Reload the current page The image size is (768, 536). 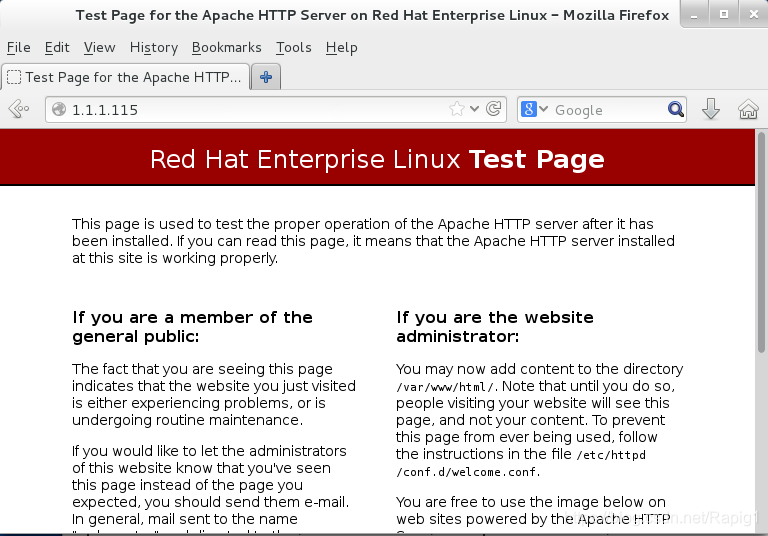coord(493,109)
